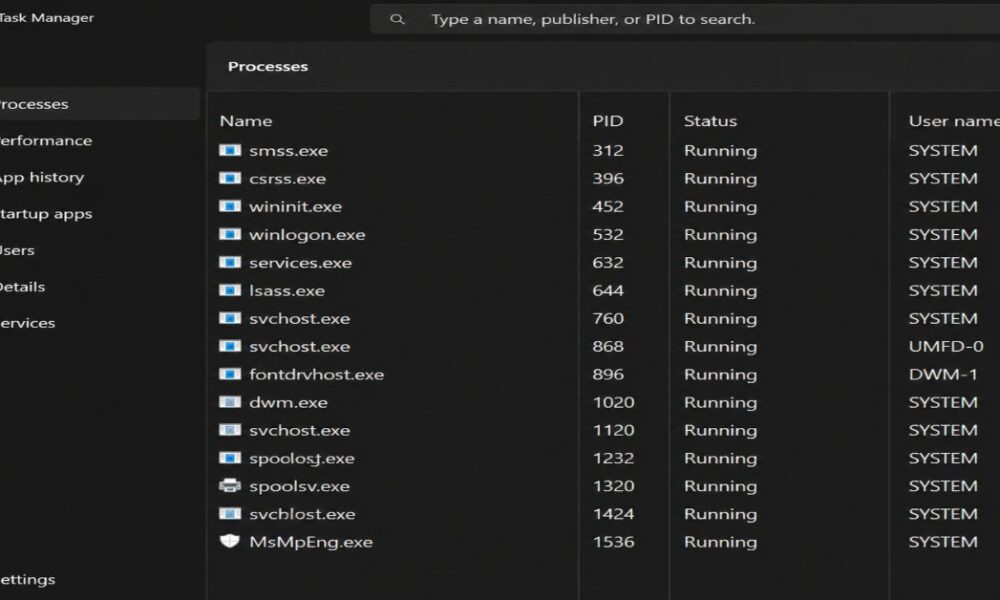Image resolution: width=1000 pixels, height=600 pixels.
Task: Open the Performance page in the sidebar
Action: coord(46,140)
